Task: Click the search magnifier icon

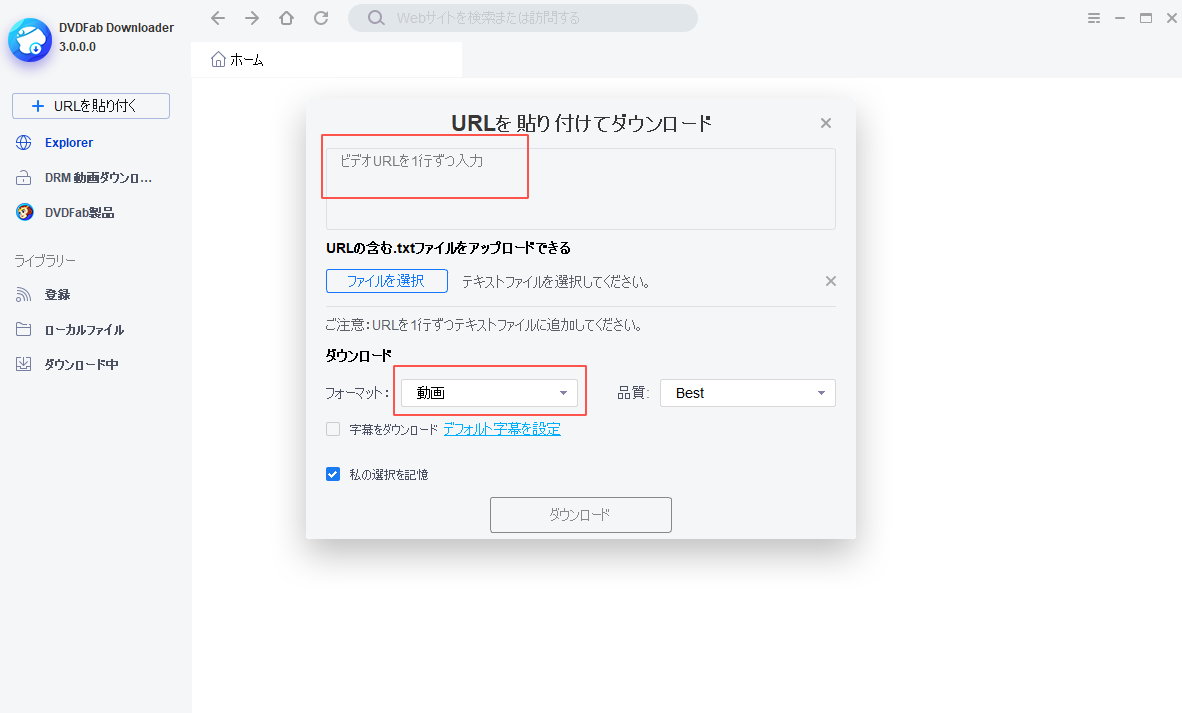Action: (376, 18)
